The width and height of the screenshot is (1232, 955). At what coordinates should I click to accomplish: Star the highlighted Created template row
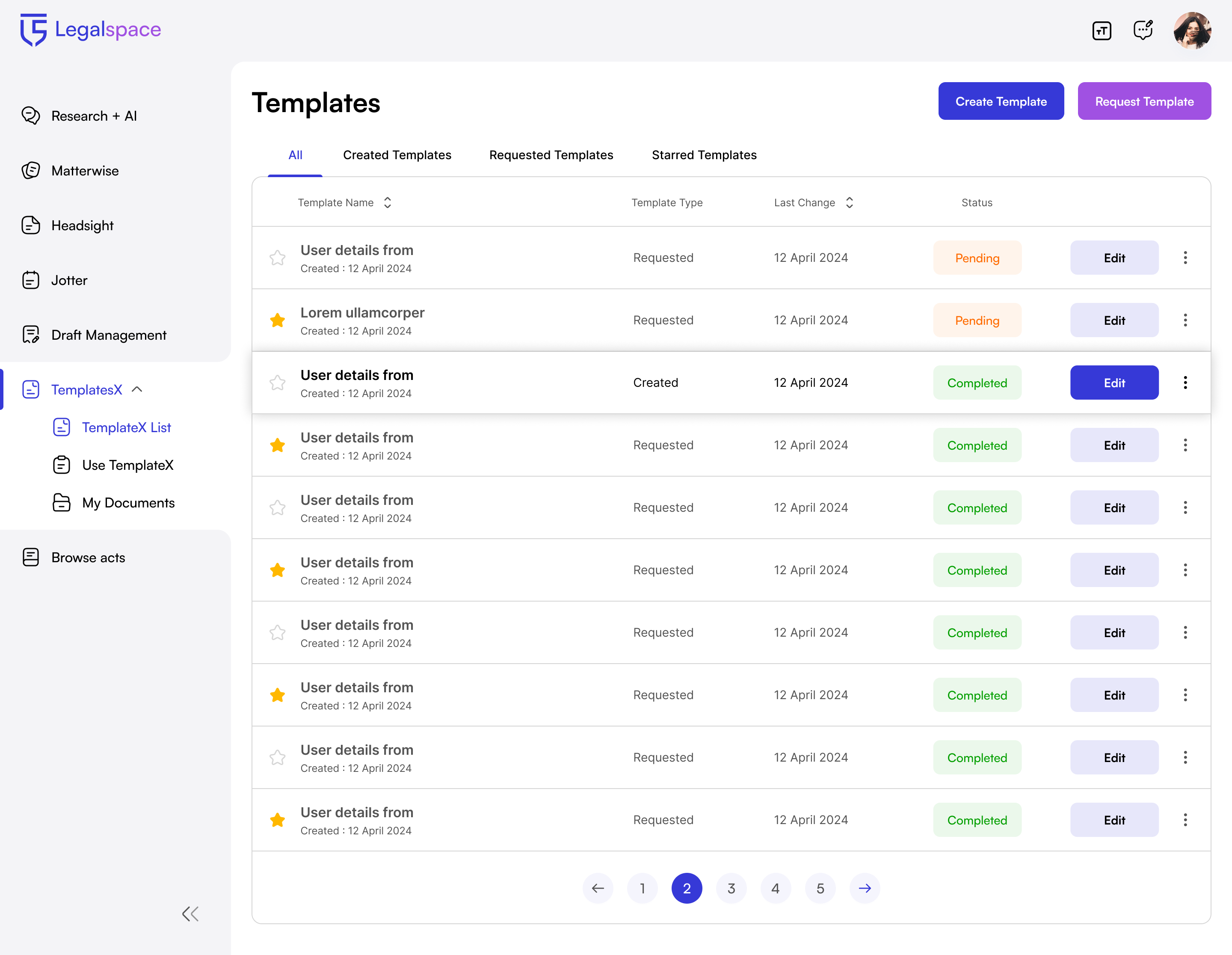pos(277,383)
